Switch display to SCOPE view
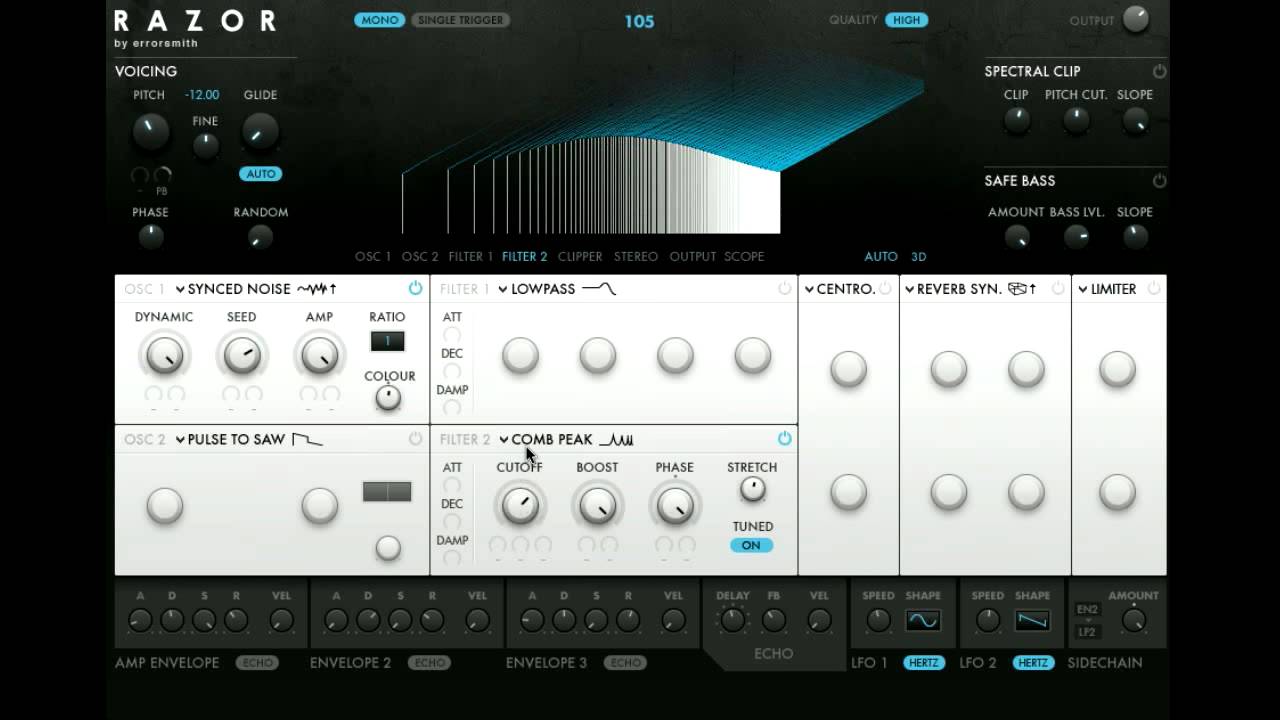The height and width of the screenshot is (720, 1280). 744,257
